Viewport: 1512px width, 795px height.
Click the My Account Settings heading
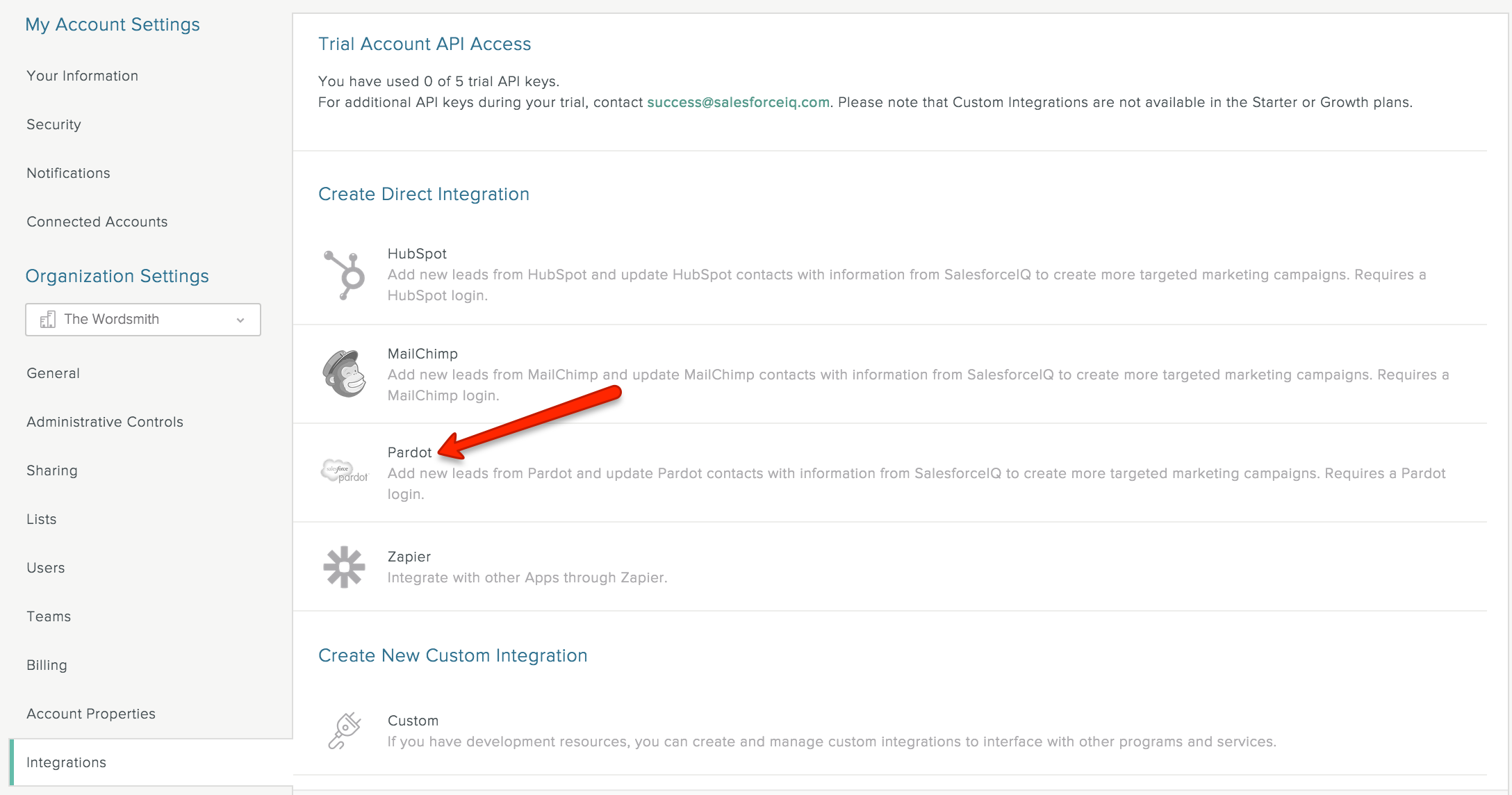(113, 24)
